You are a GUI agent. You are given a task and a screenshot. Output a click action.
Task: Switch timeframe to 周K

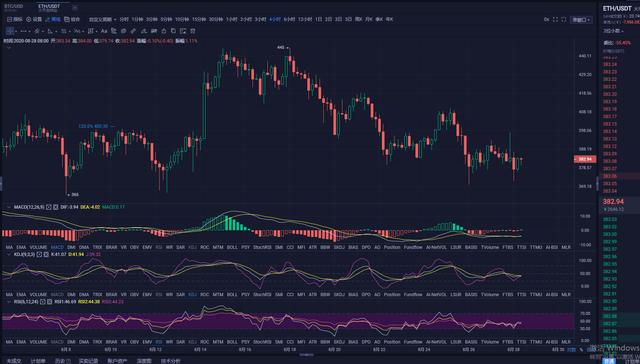click(x=358, y=19)
